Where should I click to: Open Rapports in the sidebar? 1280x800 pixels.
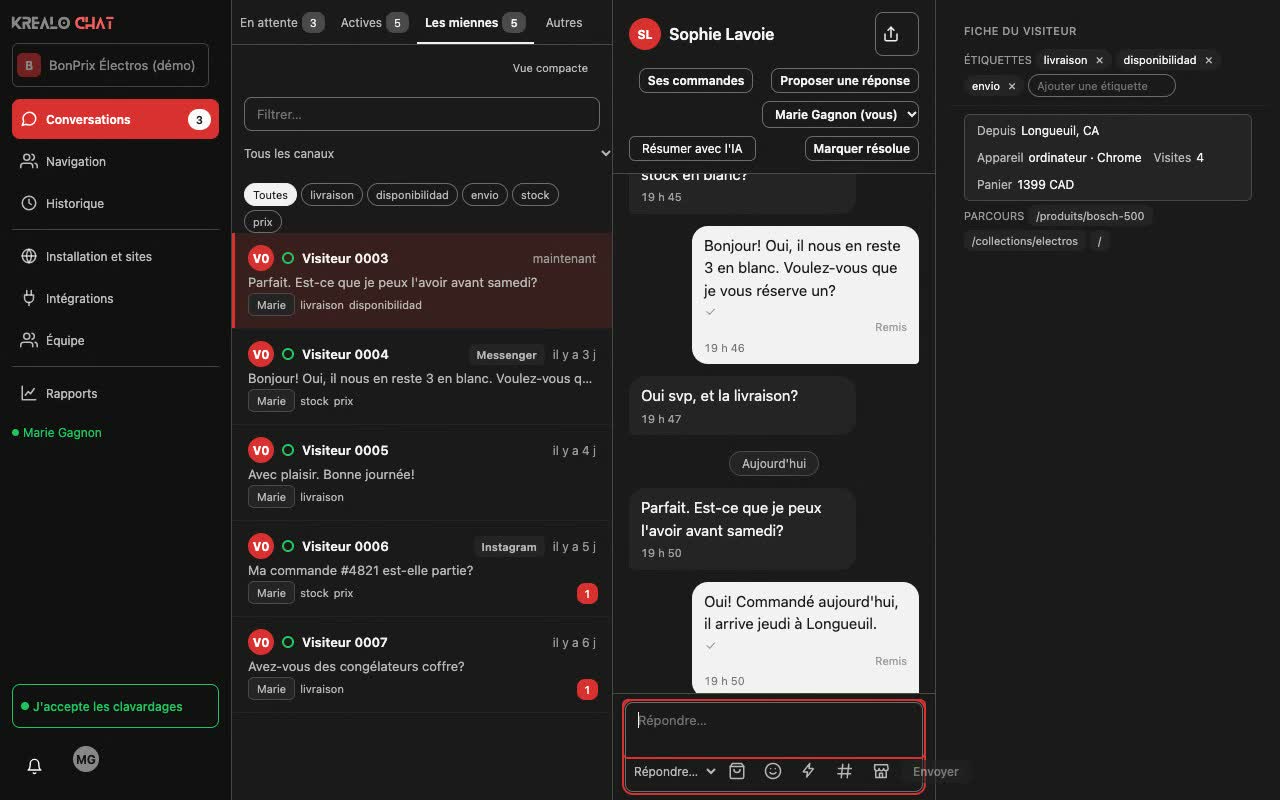pyautogui.click(x=115, y=393)
